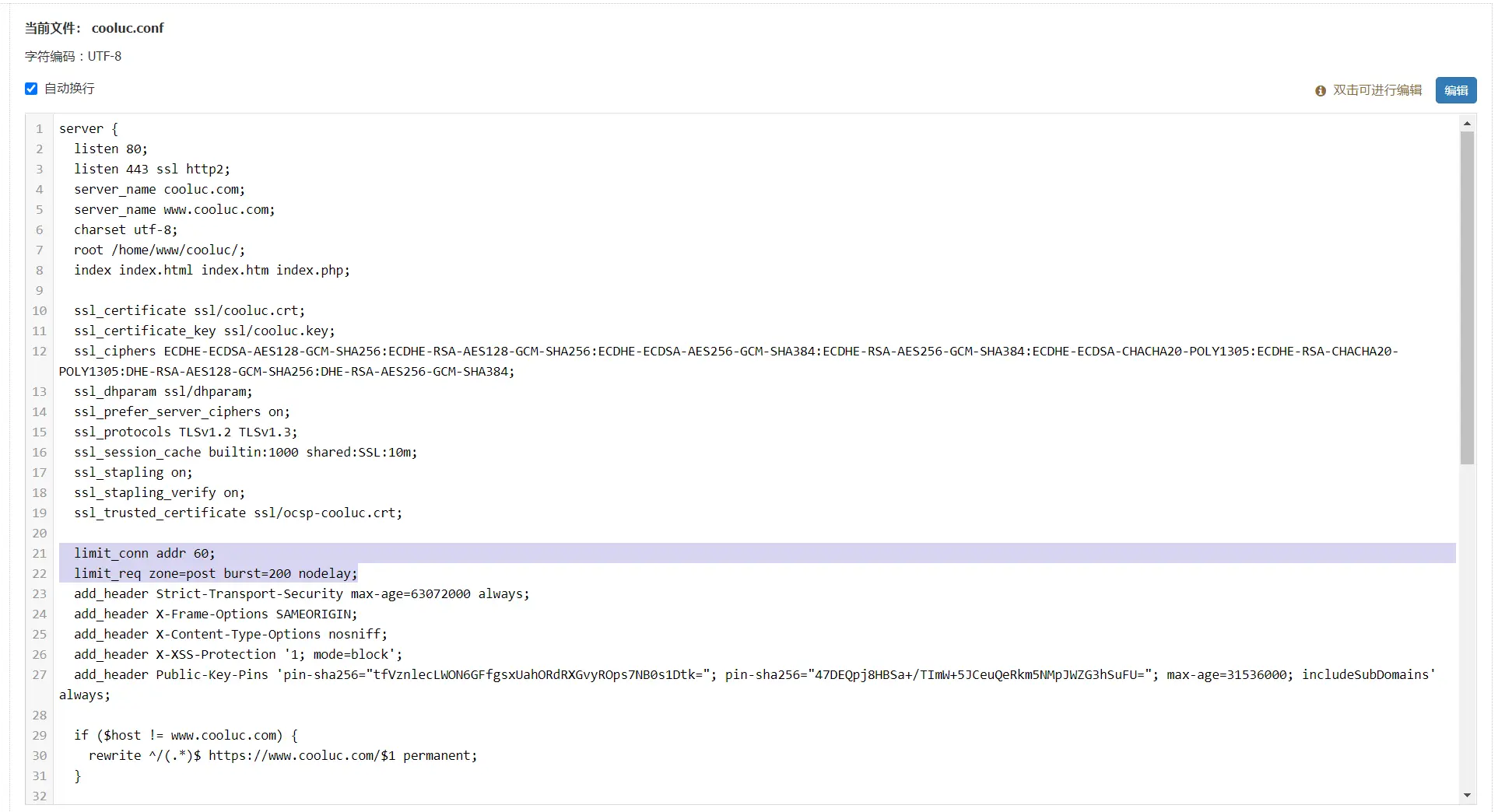The width and height of the screenshot is (1498, 812).
Task: Click the Strict-Transport-Security header line
Action: click(302, 593)
